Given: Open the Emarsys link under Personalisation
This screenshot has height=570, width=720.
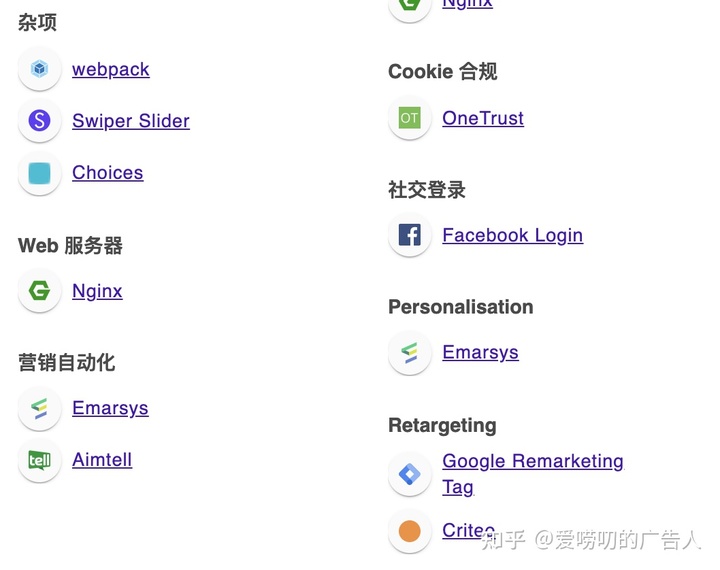Looking at the screenshot, I should click(x=480, y=353).
